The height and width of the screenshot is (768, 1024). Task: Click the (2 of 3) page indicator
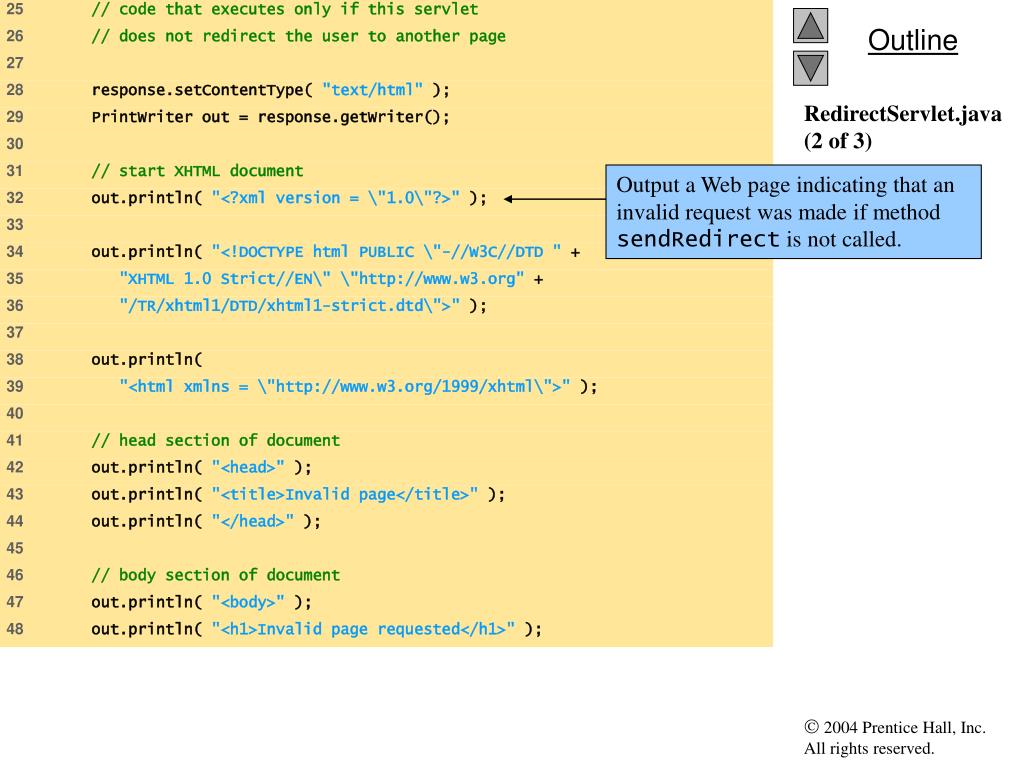click(838, 141)
